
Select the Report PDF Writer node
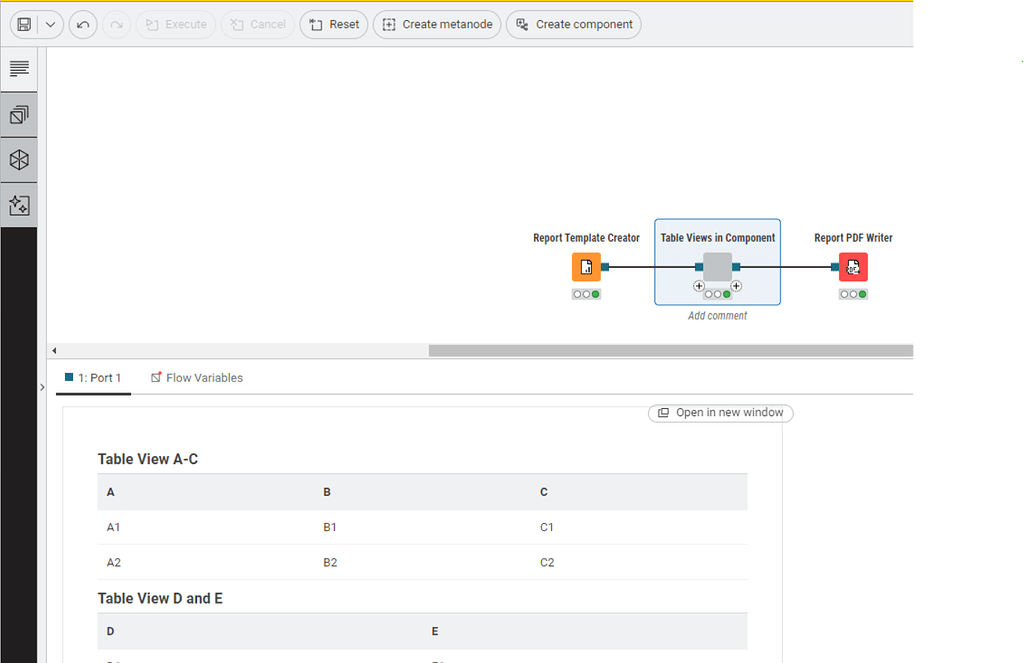[853, 267]
